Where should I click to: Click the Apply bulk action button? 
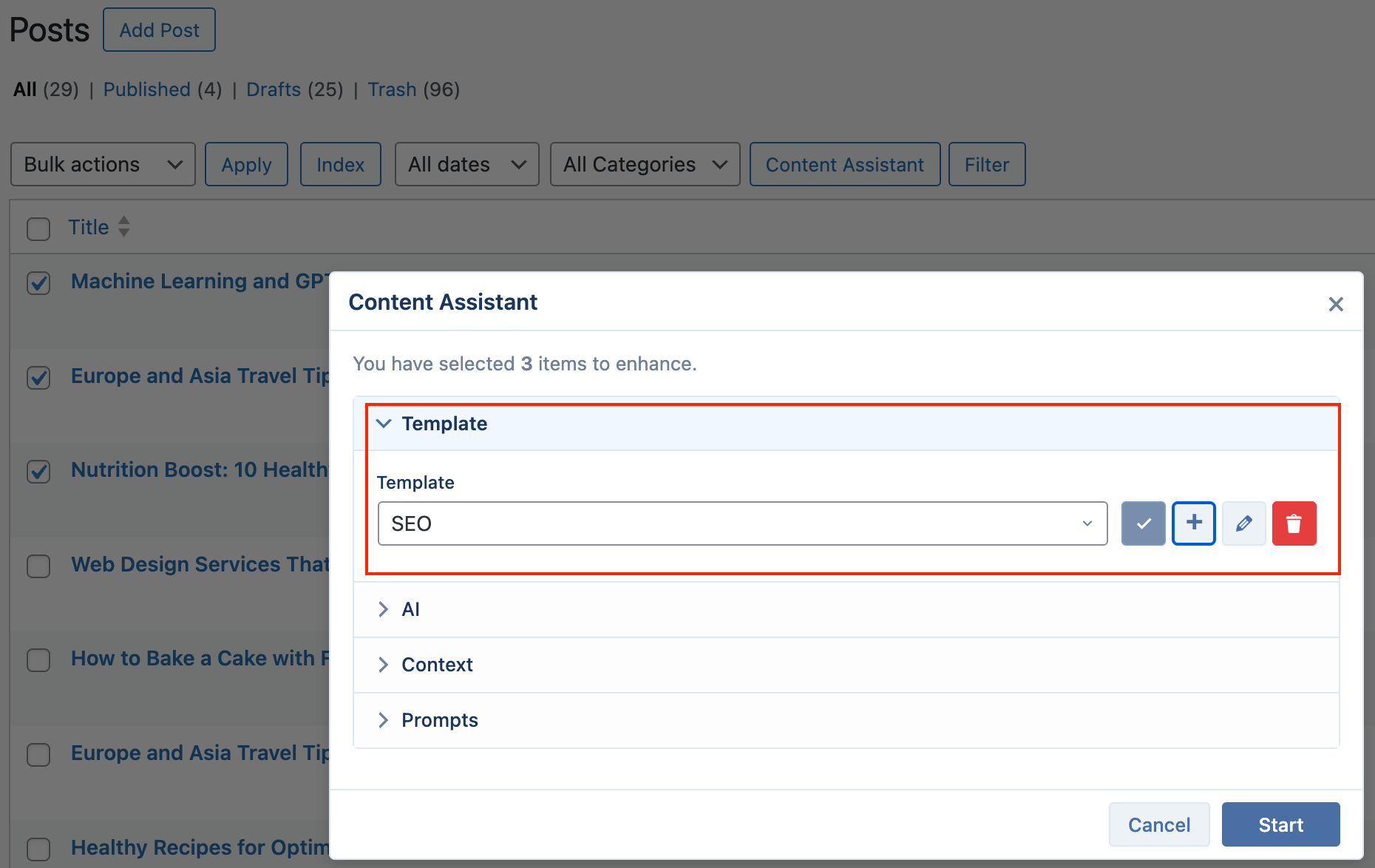click(246, 164)
